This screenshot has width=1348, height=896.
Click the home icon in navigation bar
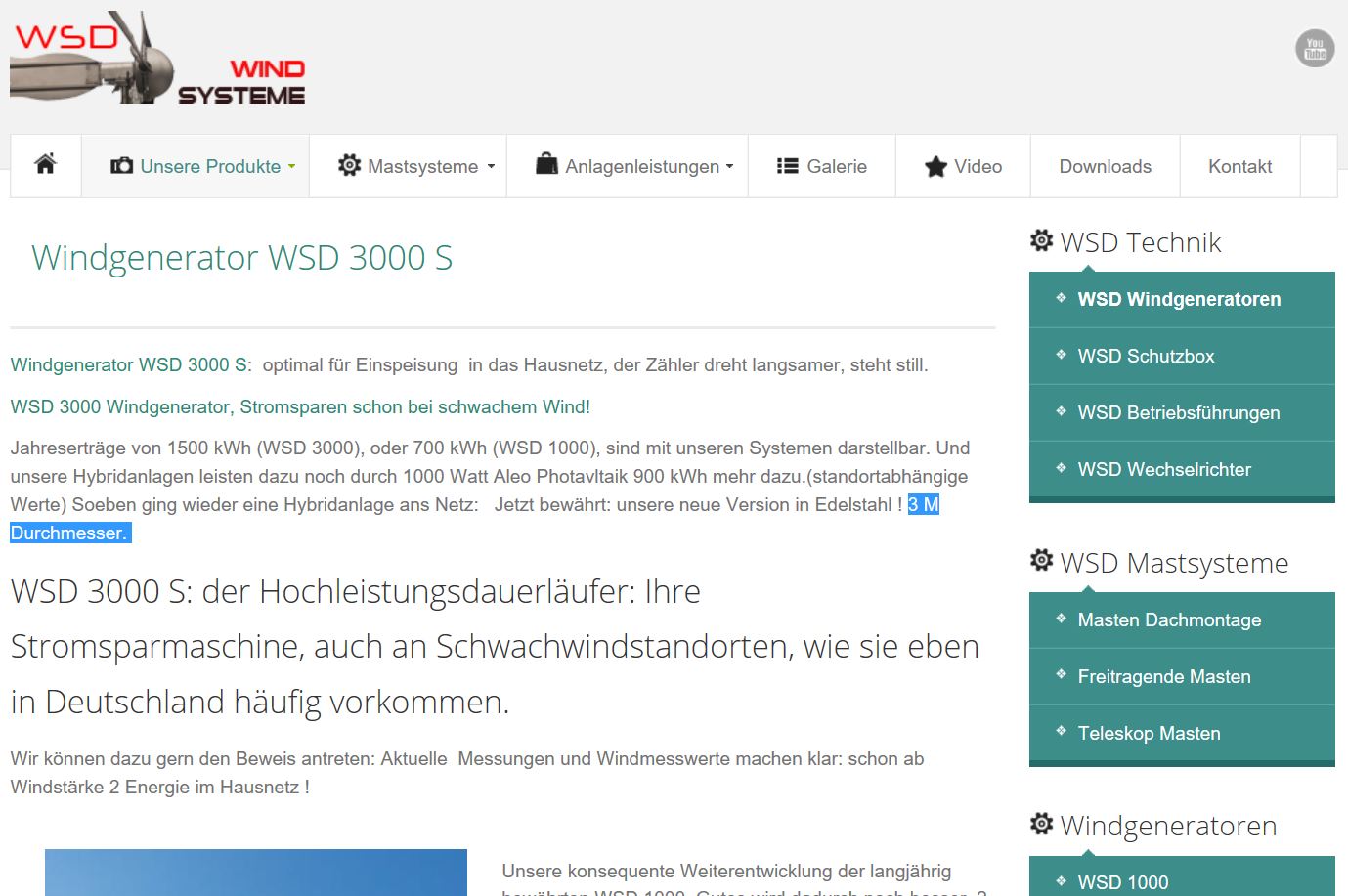45,164
